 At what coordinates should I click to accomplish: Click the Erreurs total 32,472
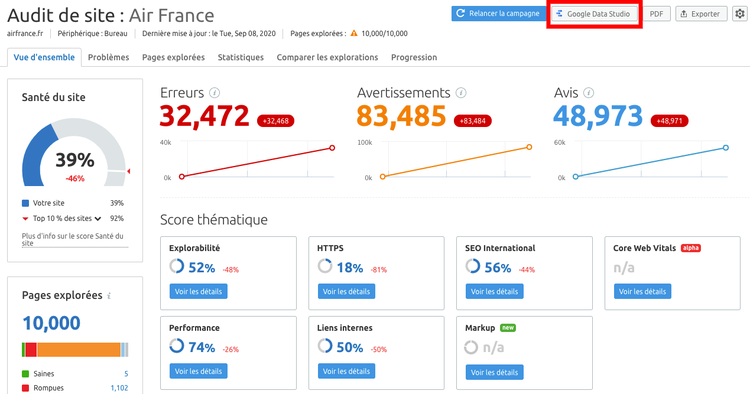(x=205, y=116)
